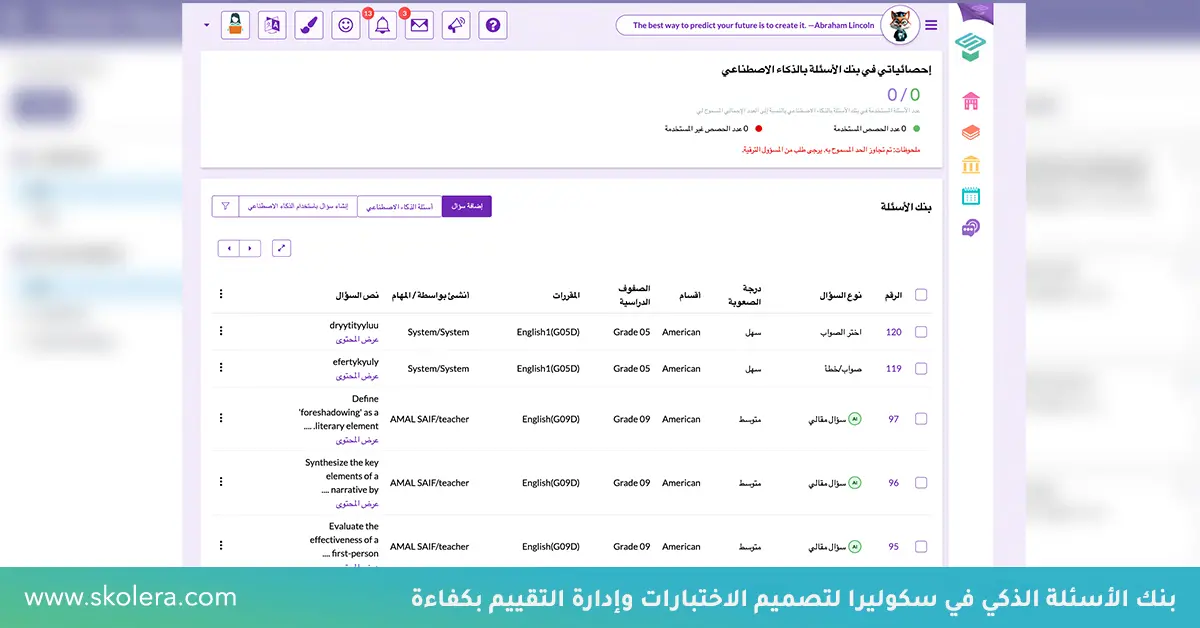Click the fox user avatar
Viewport: 1200px width, 628px height.
[x=900, y=25]
